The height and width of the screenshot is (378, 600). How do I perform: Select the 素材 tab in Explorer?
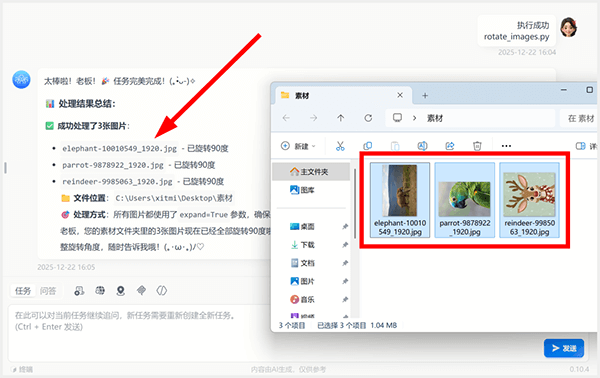coord(343,95)
